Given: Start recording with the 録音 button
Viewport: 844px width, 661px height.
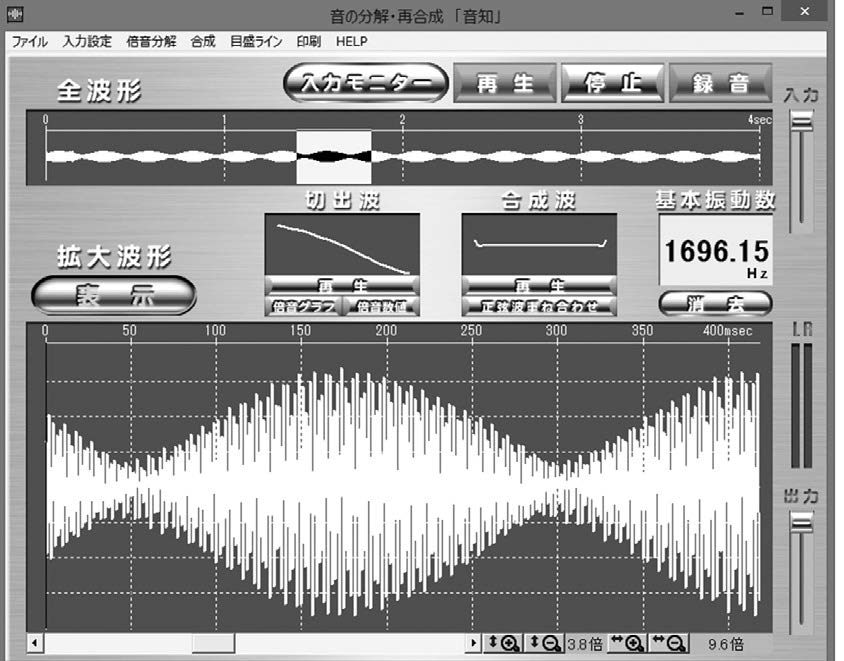Looking at the screenshot, I should (x=720, y=84).
